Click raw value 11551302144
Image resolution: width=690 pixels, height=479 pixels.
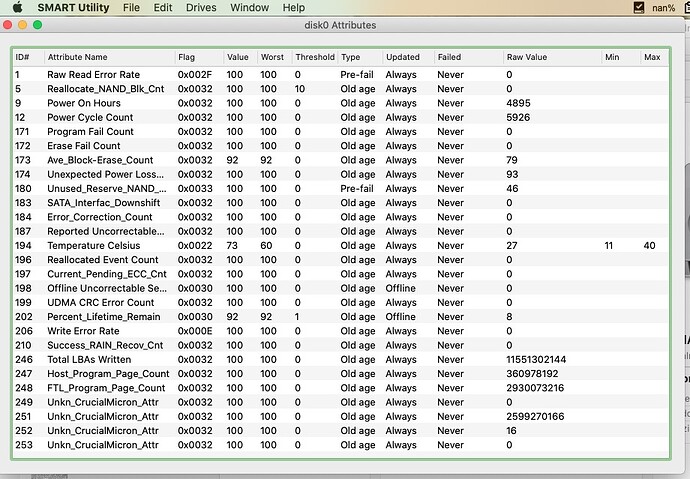536,359
